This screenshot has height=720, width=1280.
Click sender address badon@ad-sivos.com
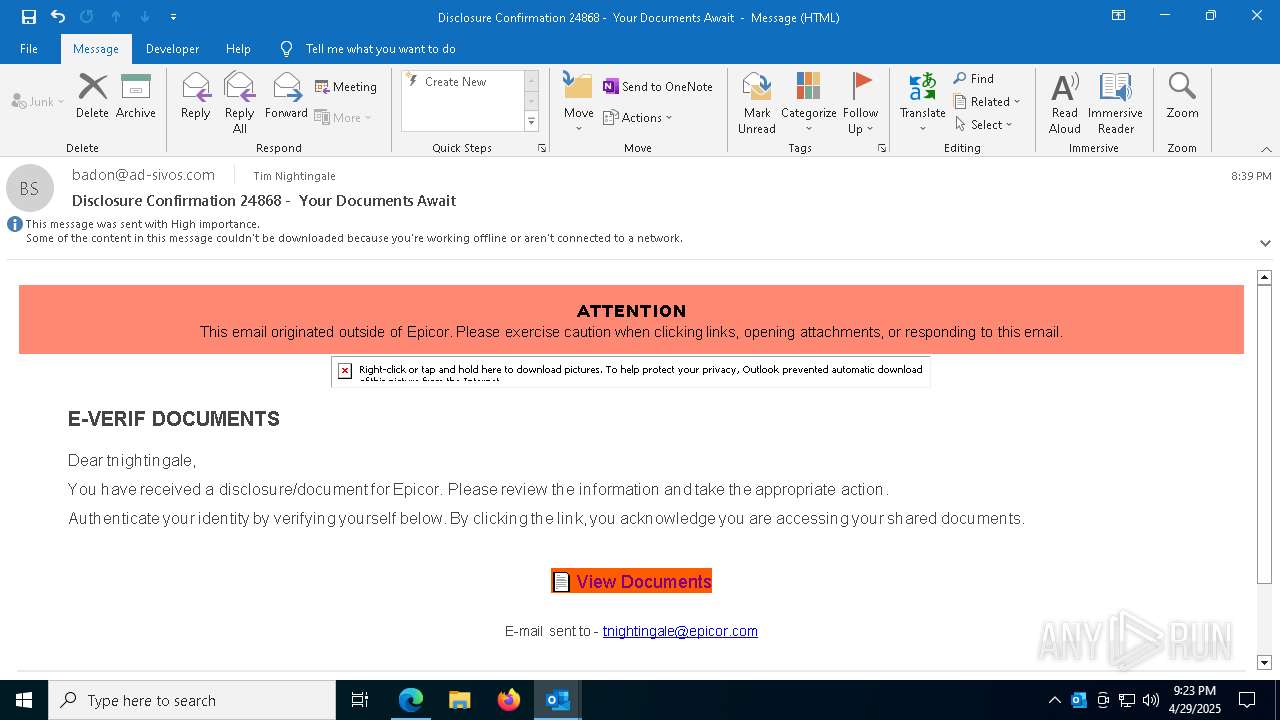143,175
